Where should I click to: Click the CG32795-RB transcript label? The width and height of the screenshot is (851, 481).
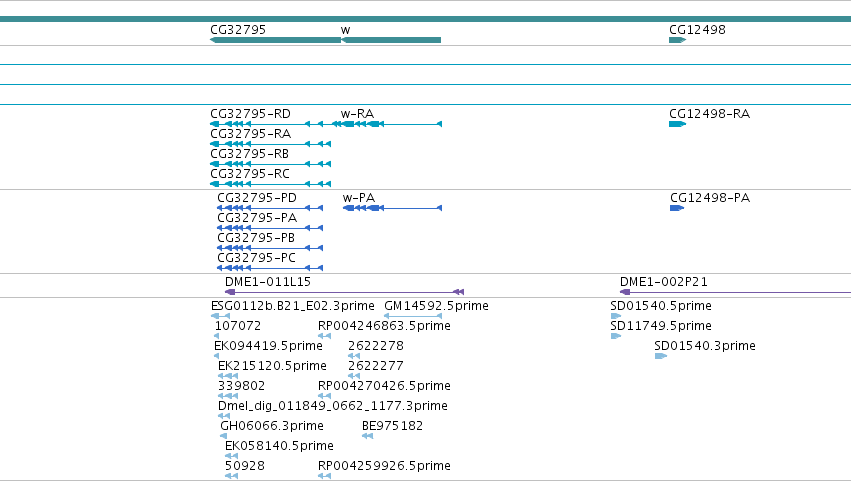point(249,154)
